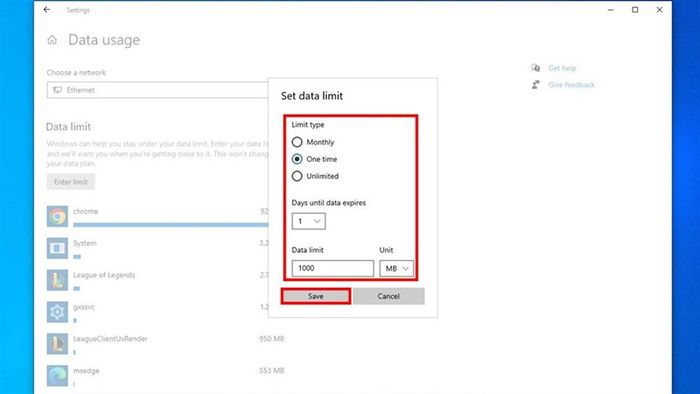Image resolution: width=700 pixels, height=394 pixels.
Task: Click the Get help chat icon
Action: (536, 68)
